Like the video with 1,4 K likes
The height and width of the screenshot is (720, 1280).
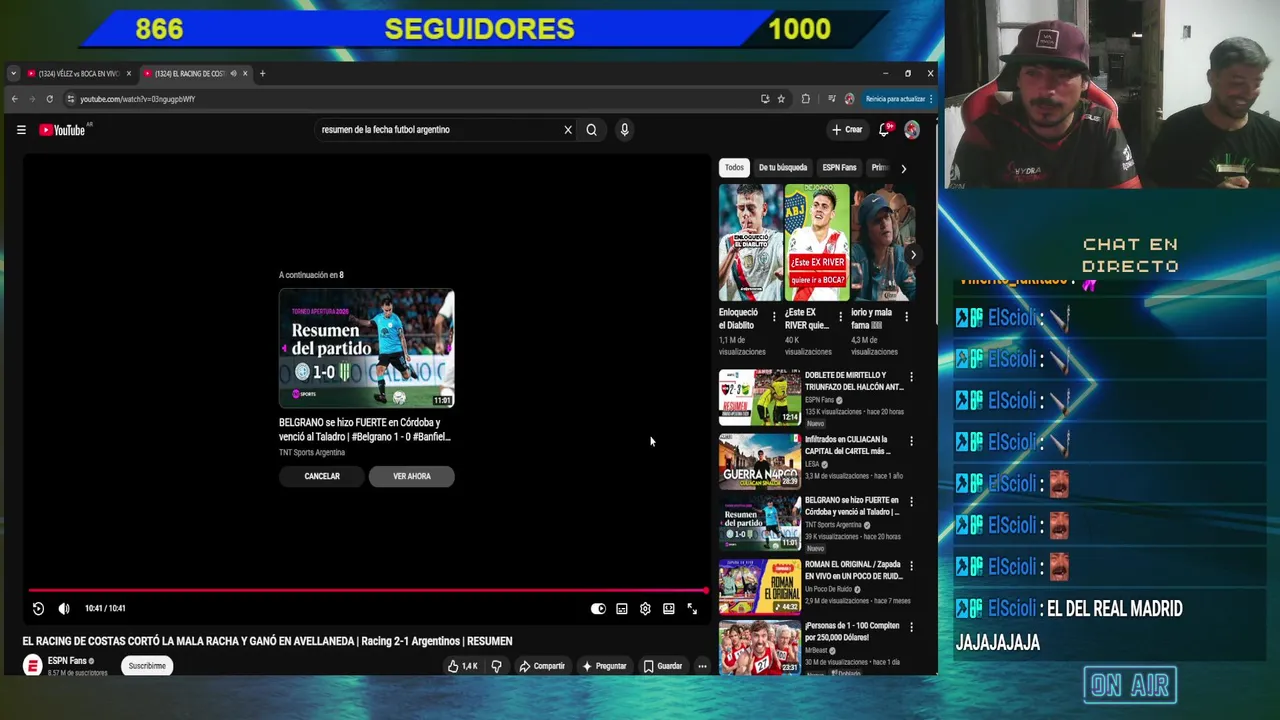click(463, 666)
